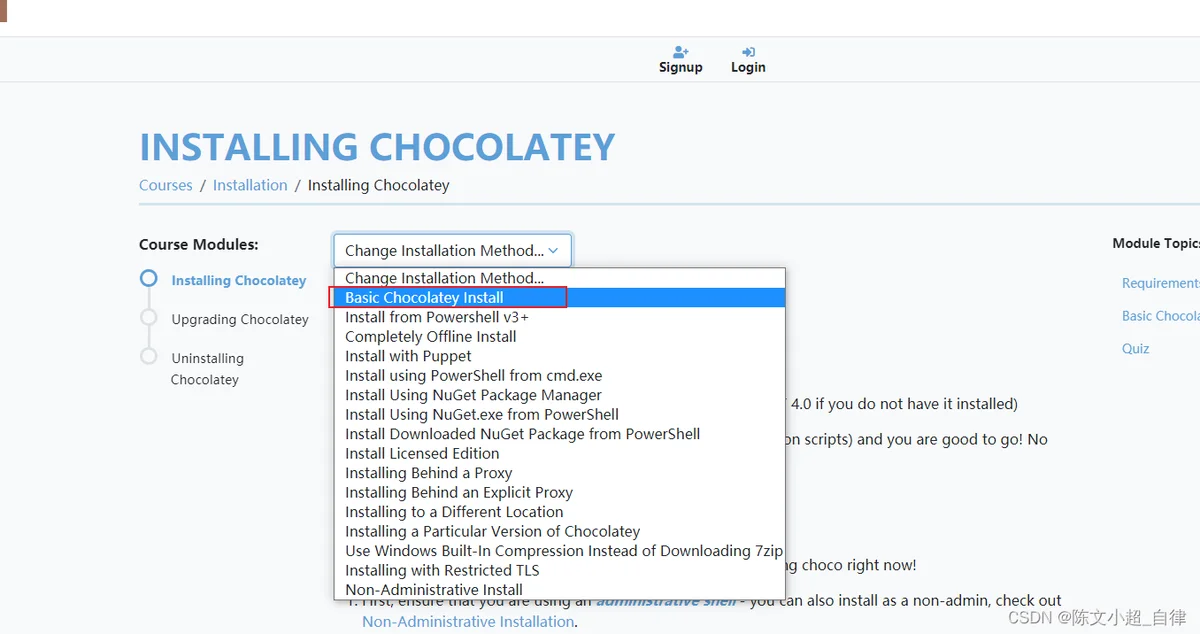Select Installing with Restricted TLS option
This screenshot has height=634, width=1200.
click(x=560, y=571)
